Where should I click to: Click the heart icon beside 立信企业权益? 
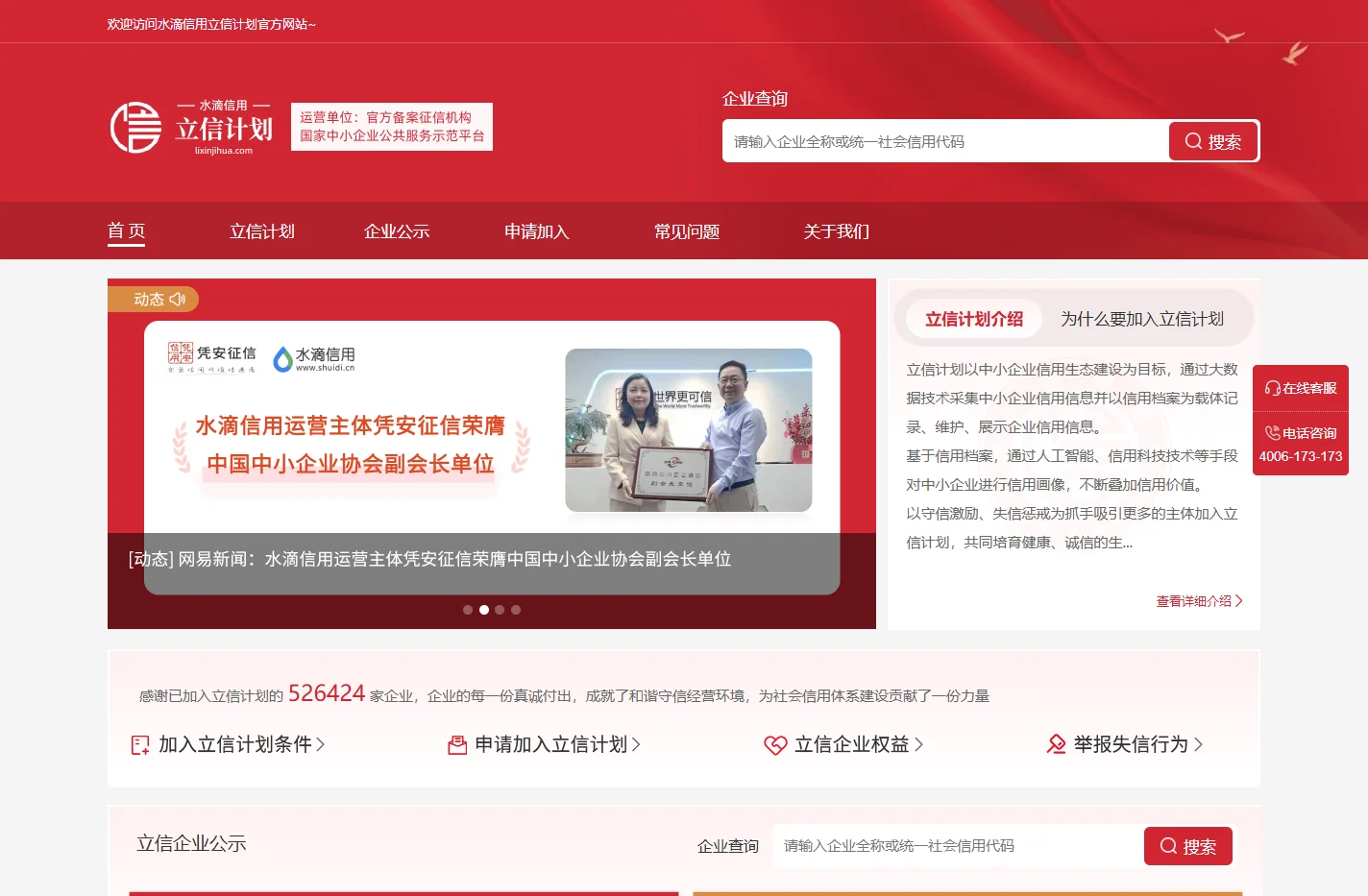[775, 744]
